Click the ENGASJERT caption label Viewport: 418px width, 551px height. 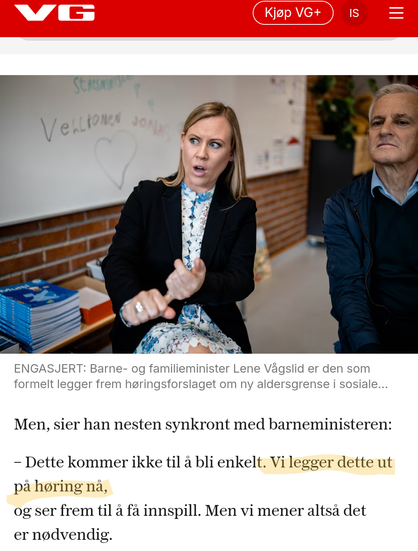click(x=50, y=369)
